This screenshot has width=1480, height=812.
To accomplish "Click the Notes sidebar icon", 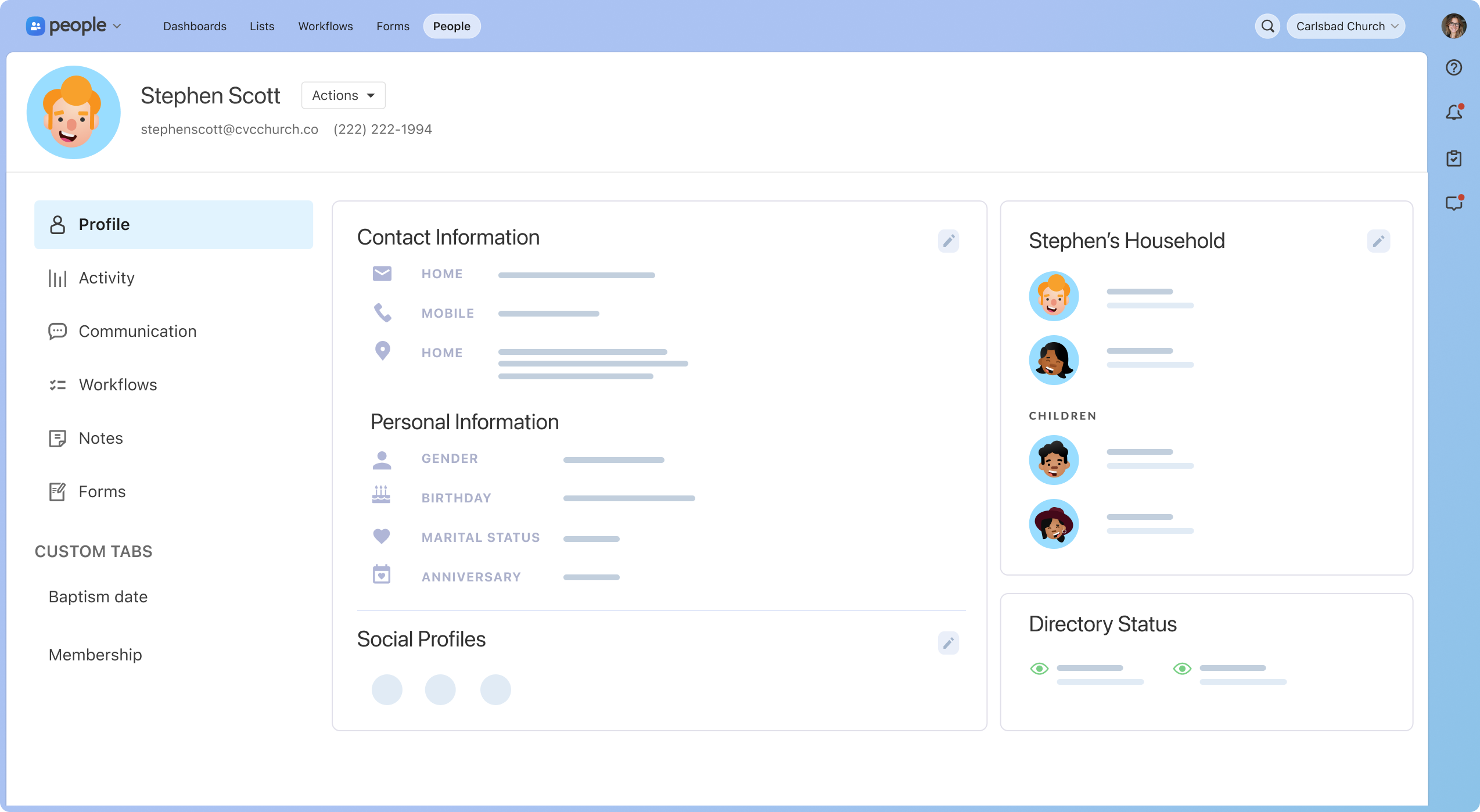I will tap(57, 438).
